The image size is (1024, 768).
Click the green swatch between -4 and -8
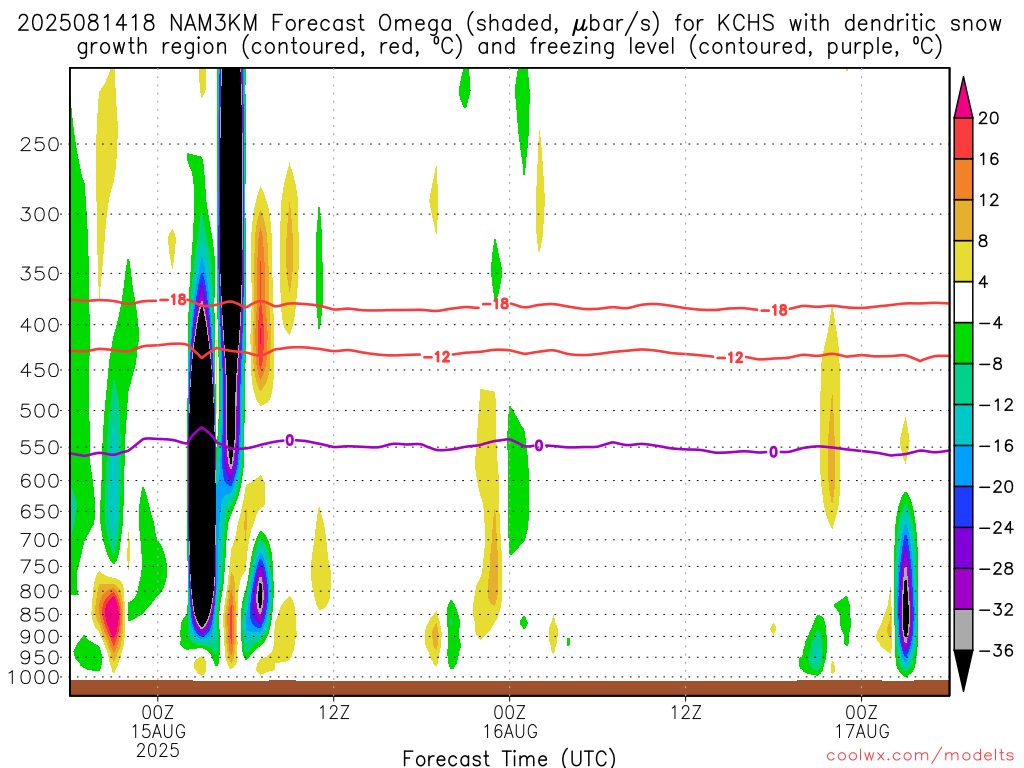pos(963,343)
